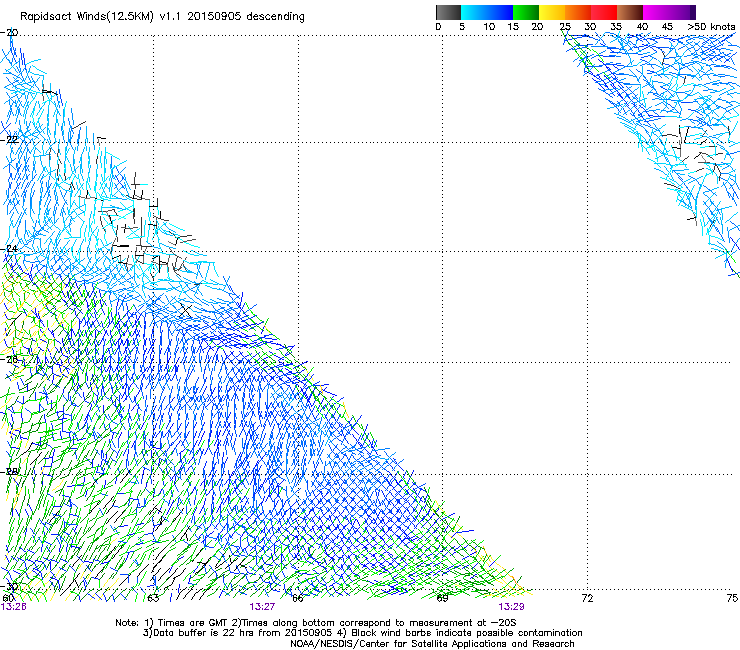Image resolution: width=740 pixels, height=650 pixels.
Task: Select the orange 25-30 knots legend segment
Action: tap(578, 12)
